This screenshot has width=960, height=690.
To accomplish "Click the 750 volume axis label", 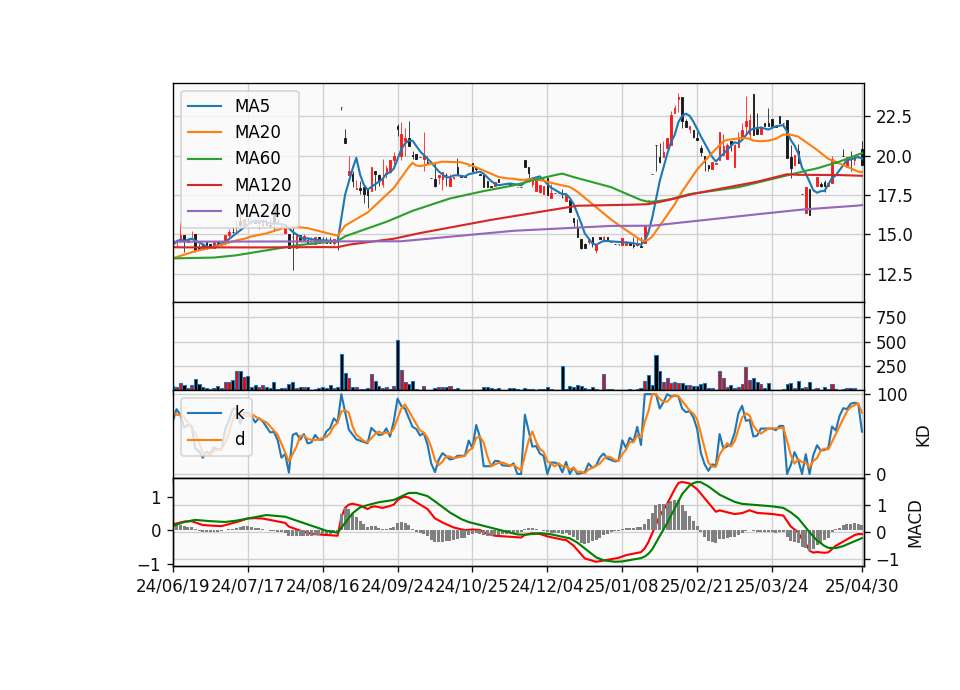I will [x=891, y=318].
